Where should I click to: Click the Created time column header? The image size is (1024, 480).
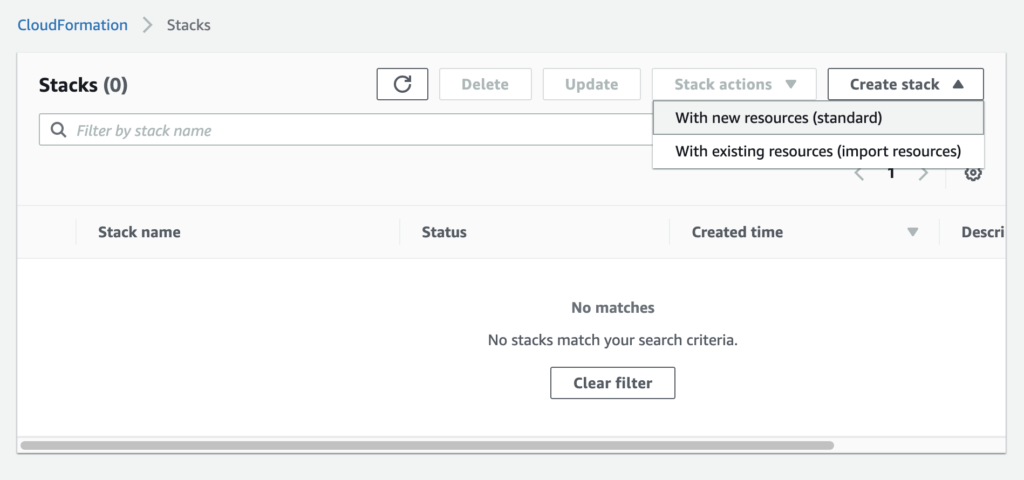point(737,232)
